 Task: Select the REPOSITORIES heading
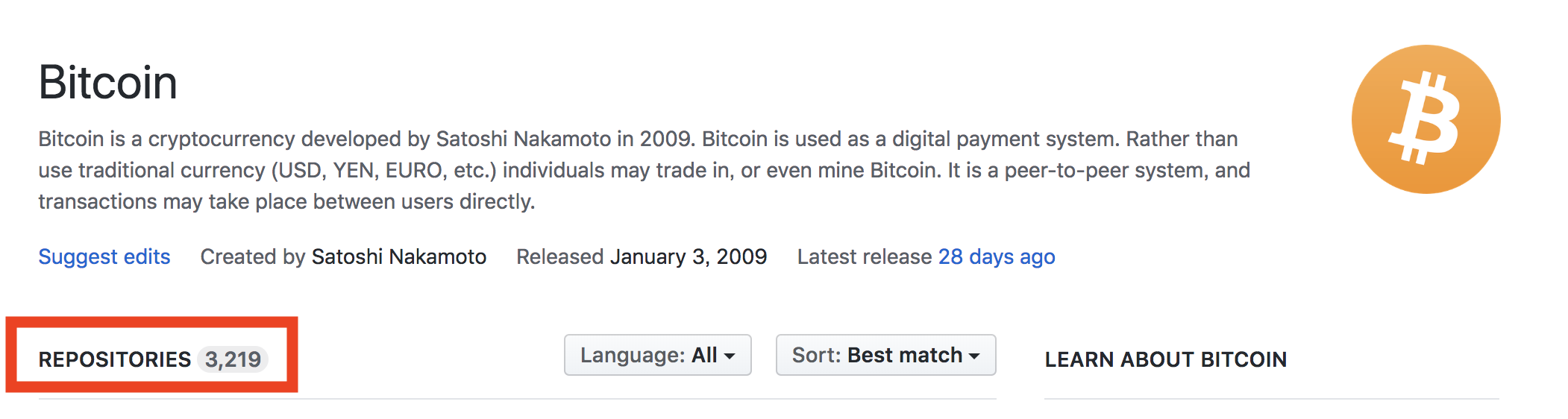coord(115,359)
